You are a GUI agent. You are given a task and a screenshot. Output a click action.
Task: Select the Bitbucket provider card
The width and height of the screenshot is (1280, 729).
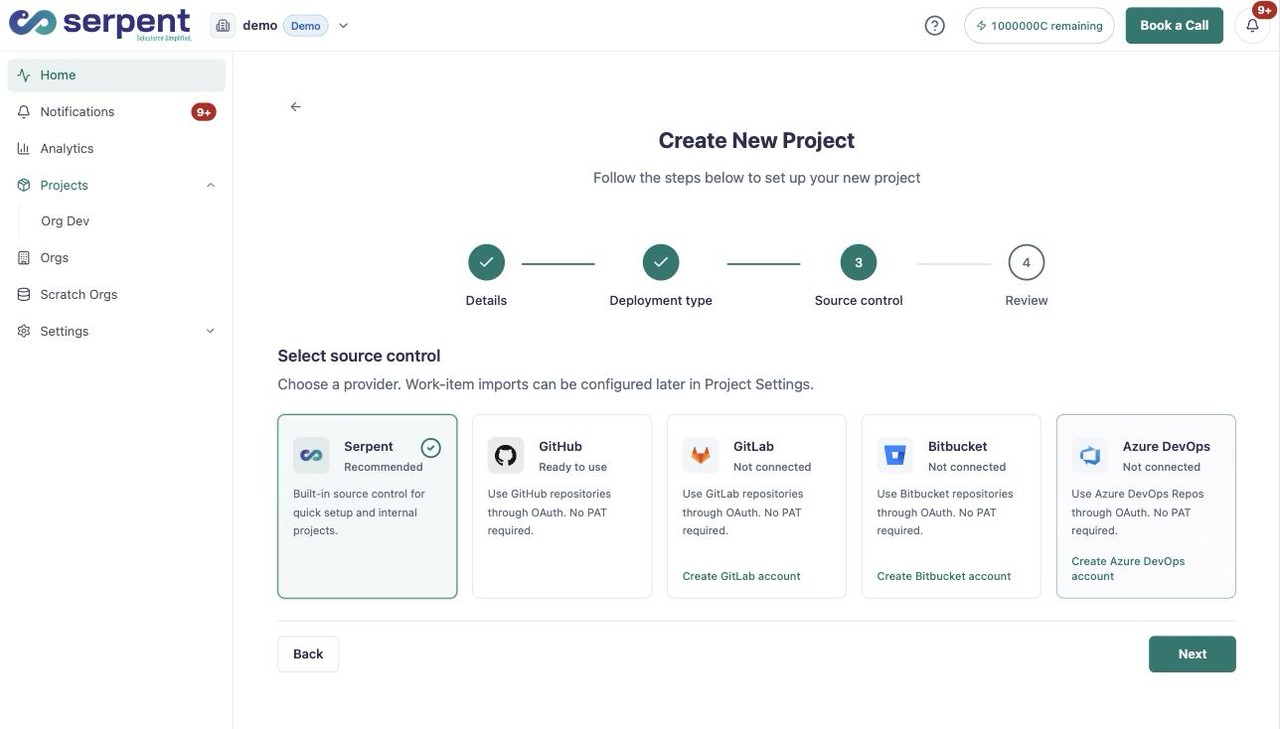coord(951,506)
